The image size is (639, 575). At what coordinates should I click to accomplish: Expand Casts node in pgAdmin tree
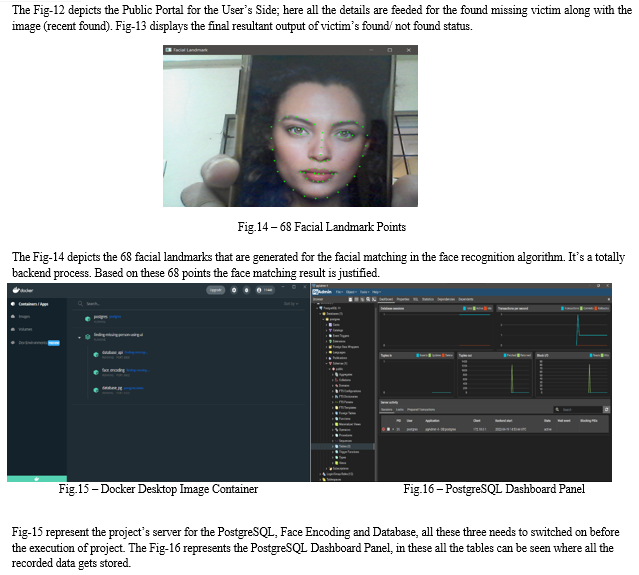click(326, 325)
